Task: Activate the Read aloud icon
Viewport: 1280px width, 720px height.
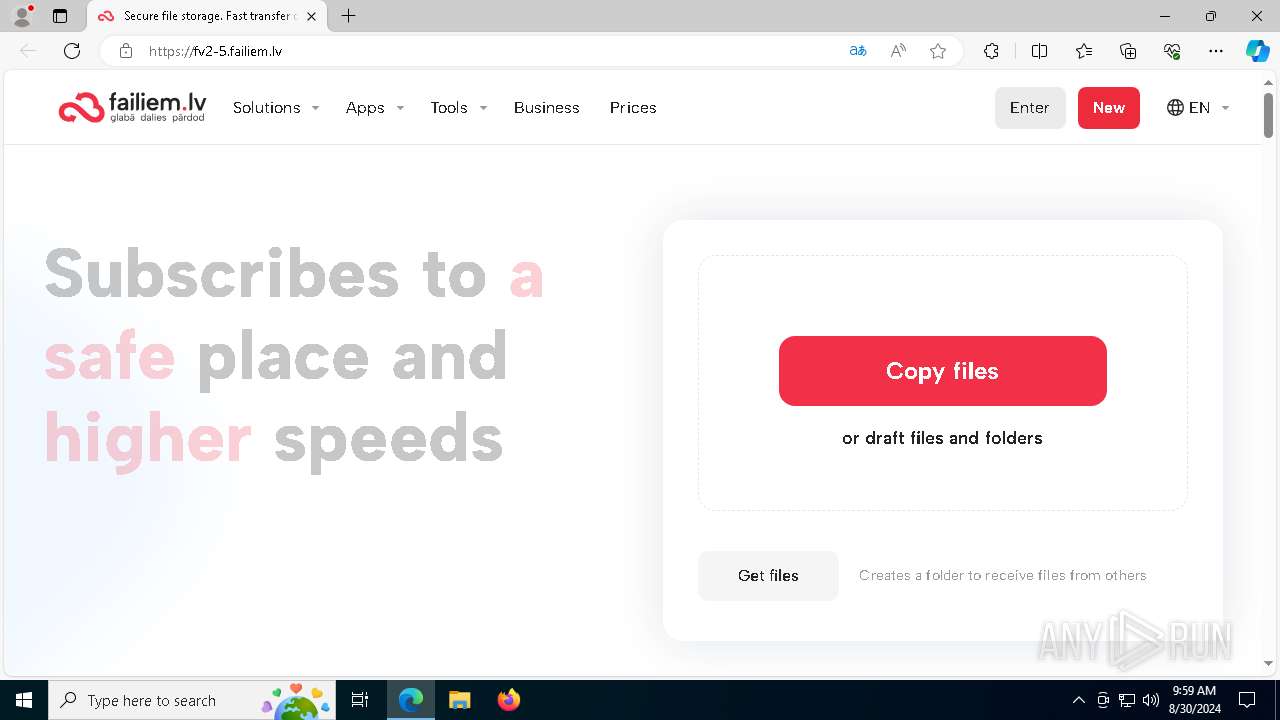Action: 898,51
